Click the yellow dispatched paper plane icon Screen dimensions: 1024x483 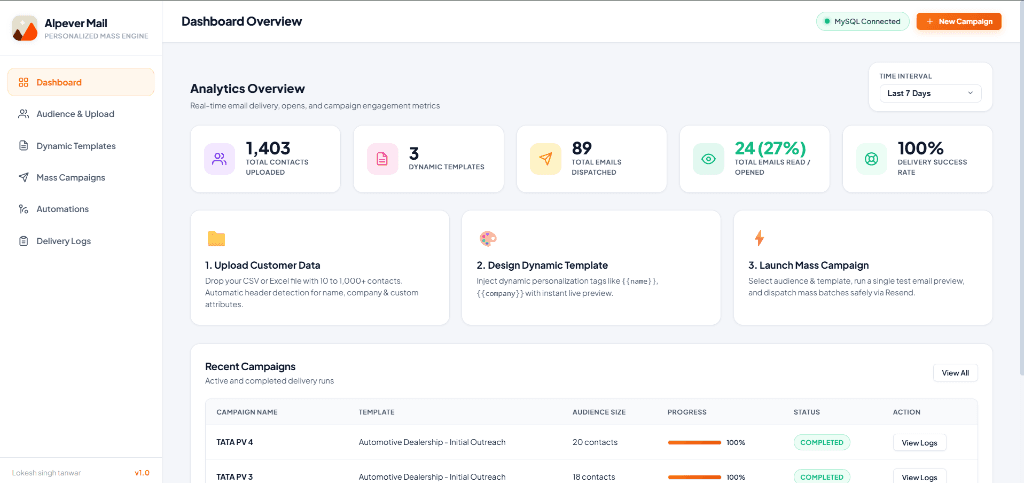click(546, 159)
